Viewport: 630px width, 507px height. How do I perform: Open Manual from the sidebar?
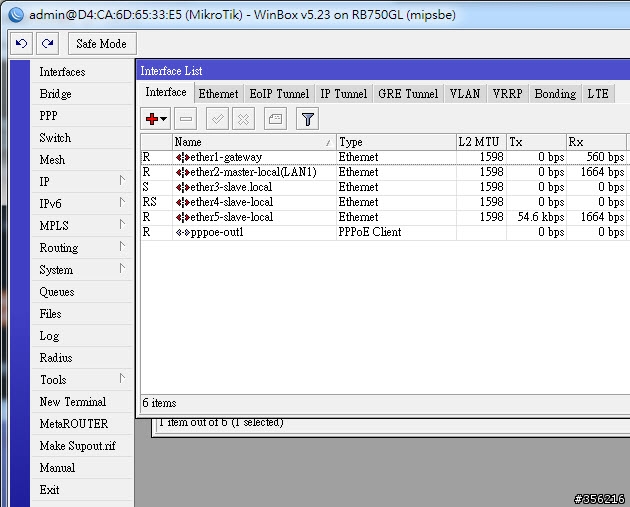click(82, 468)
